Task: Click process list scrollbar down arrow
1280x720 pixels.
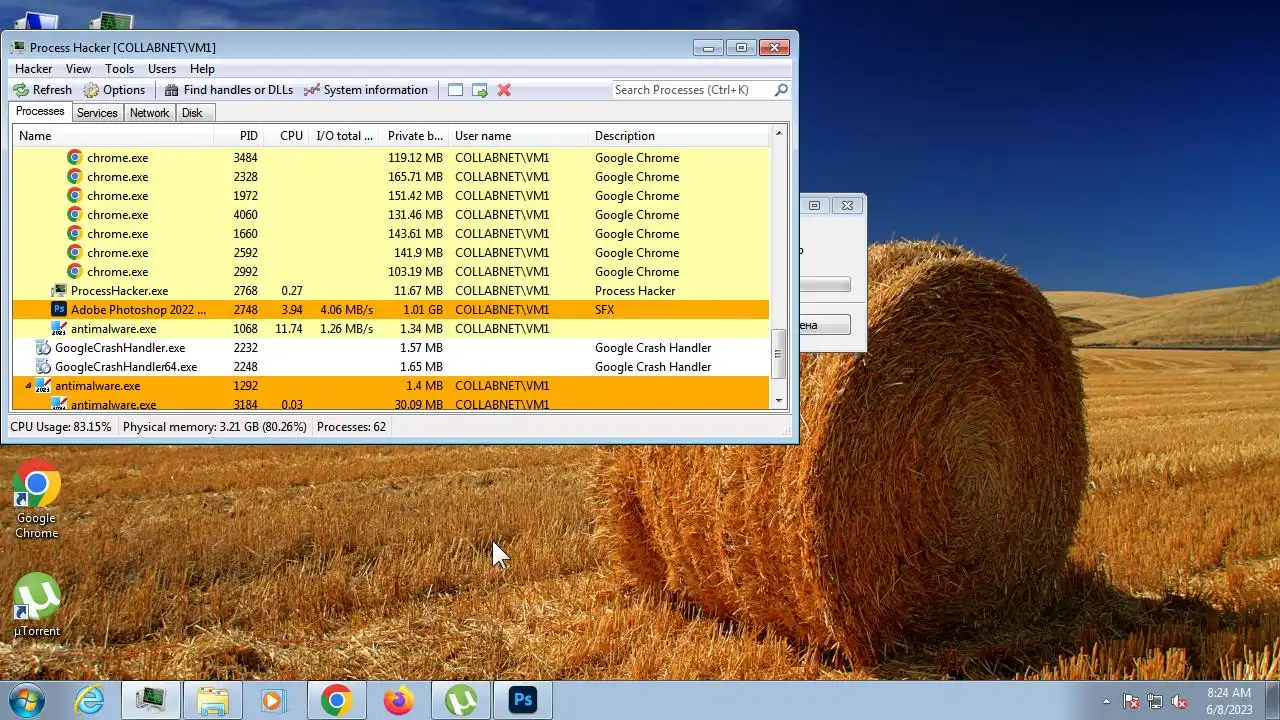Action: [x=779, y=401]
